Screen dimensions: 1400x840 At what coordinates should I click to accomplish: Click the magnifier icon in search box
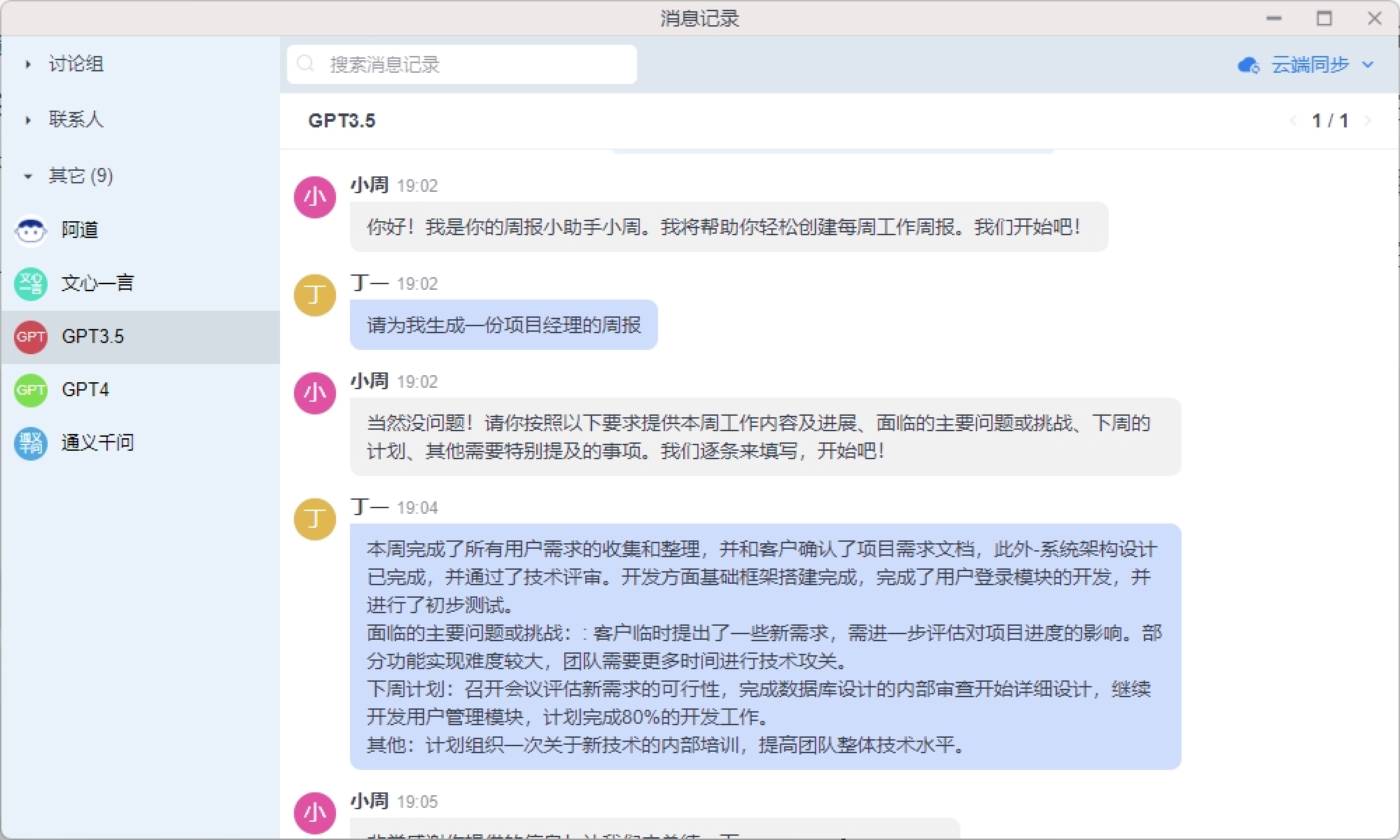[x=306, y=64]
